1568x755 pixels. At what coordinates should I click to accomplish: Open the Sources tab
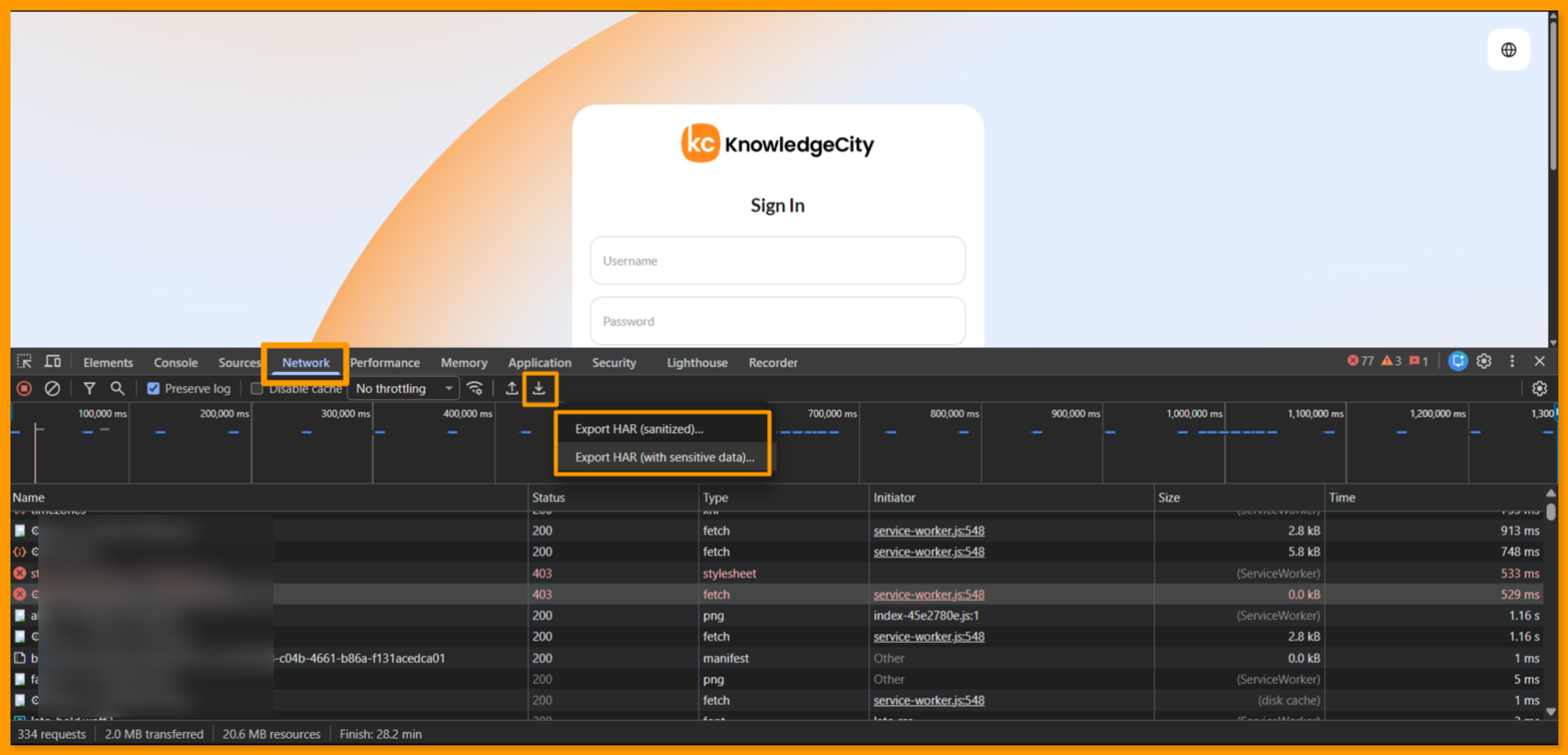239,363
